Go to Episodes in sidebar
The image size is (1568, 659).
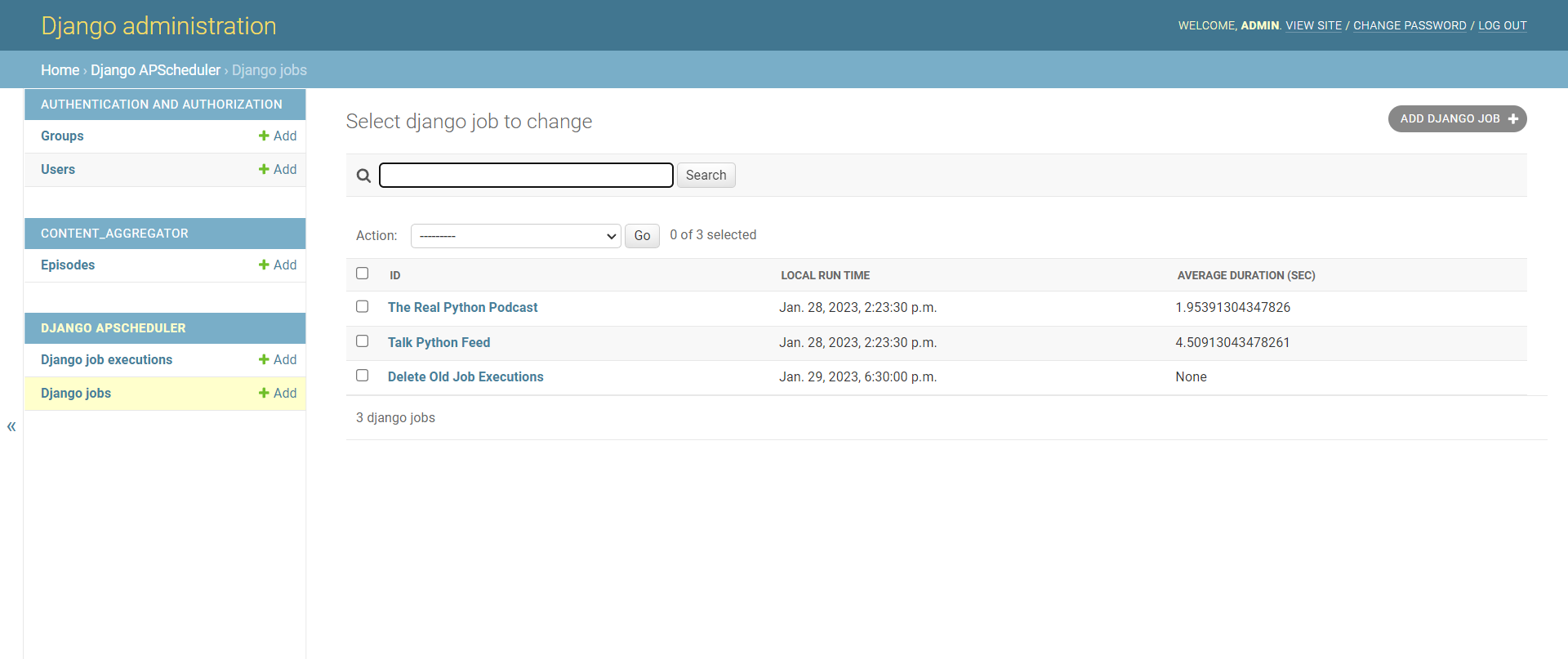(68, 265)
